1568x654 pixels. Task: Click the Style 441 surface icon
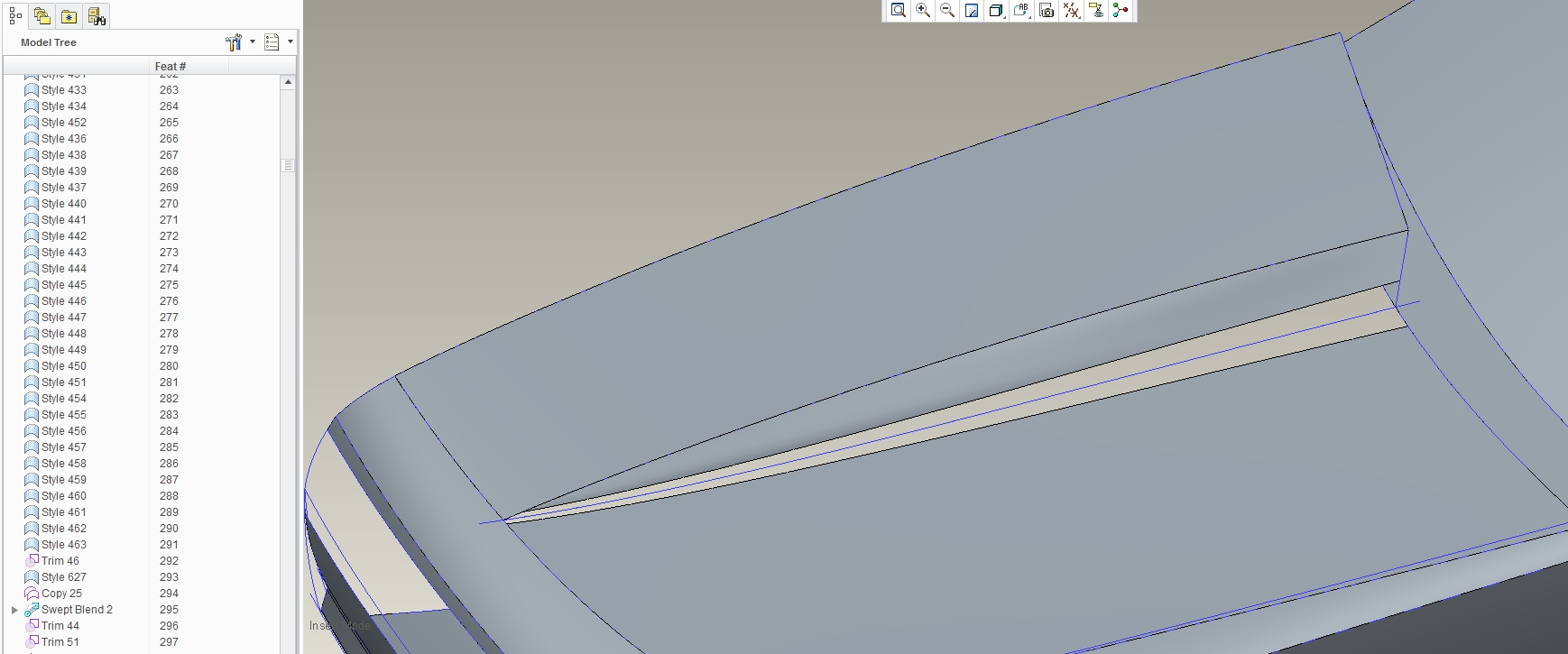(x=32, y=220)
